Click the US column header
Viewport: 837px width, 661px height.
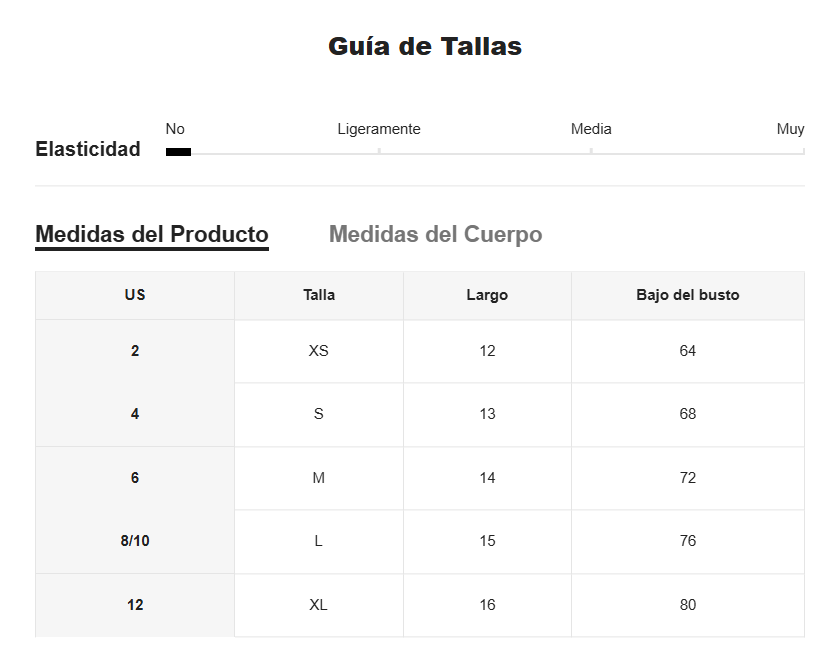(x=135, y=295)
